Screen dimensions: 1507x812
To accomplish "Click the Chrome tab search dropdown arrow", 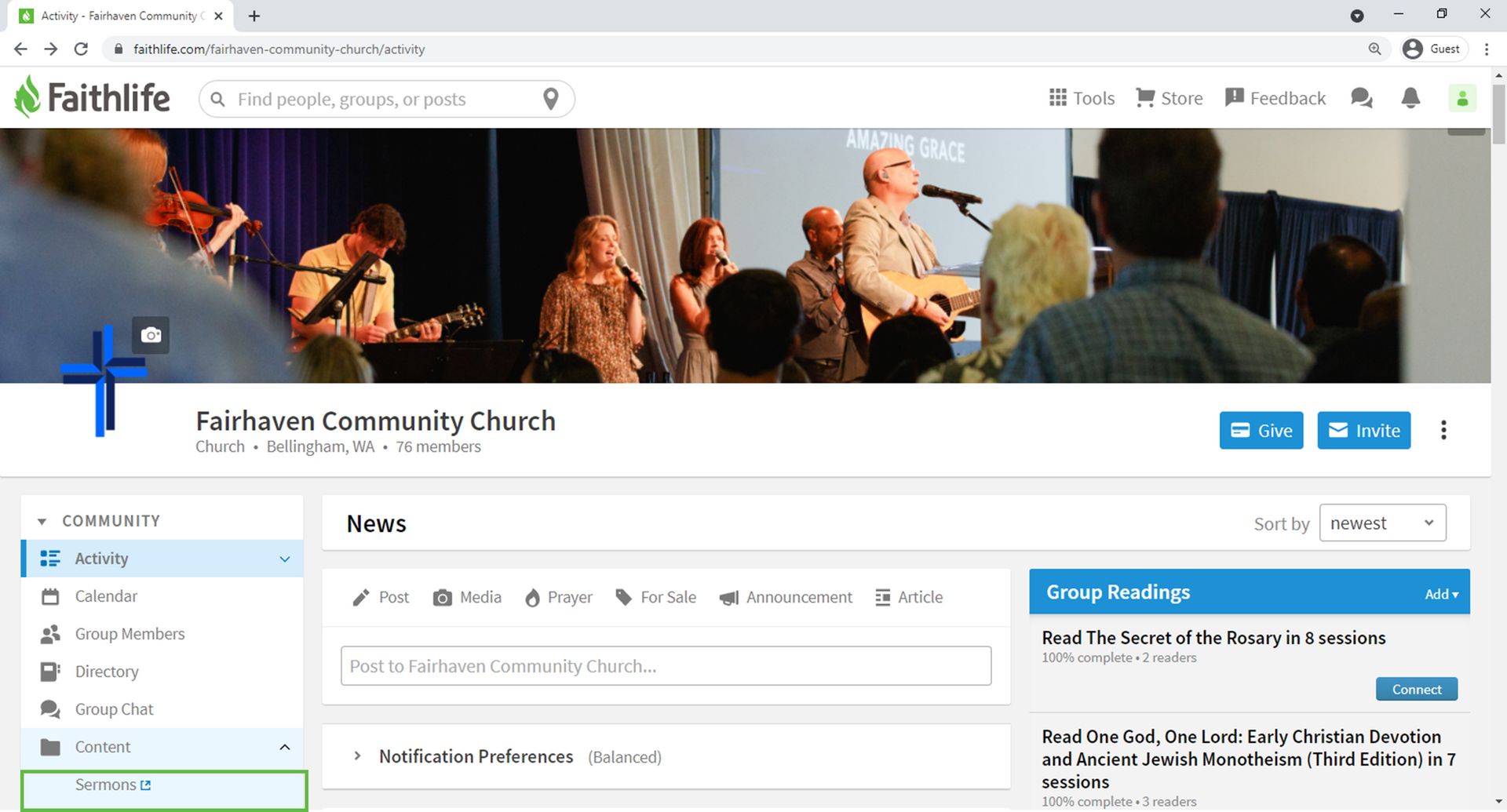I will (1357, 16).
